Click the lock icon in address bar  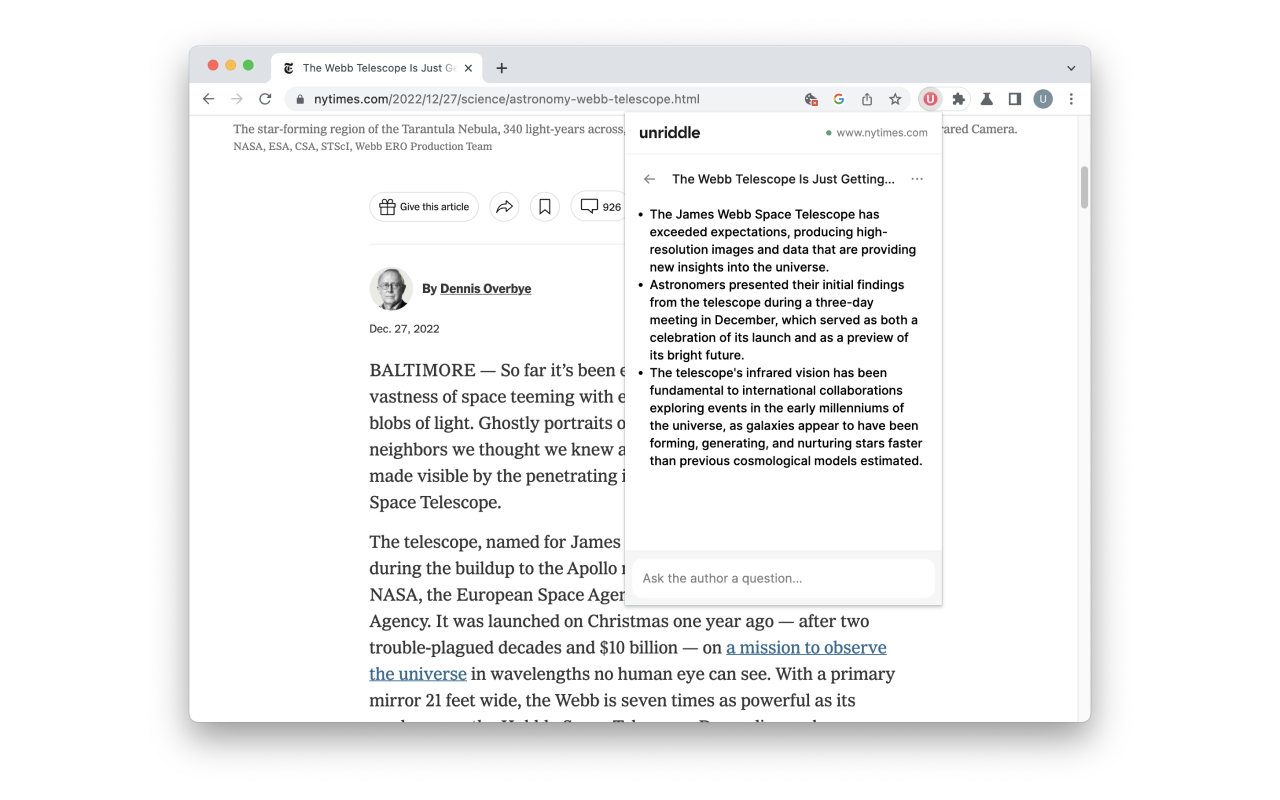pos(299,99)
